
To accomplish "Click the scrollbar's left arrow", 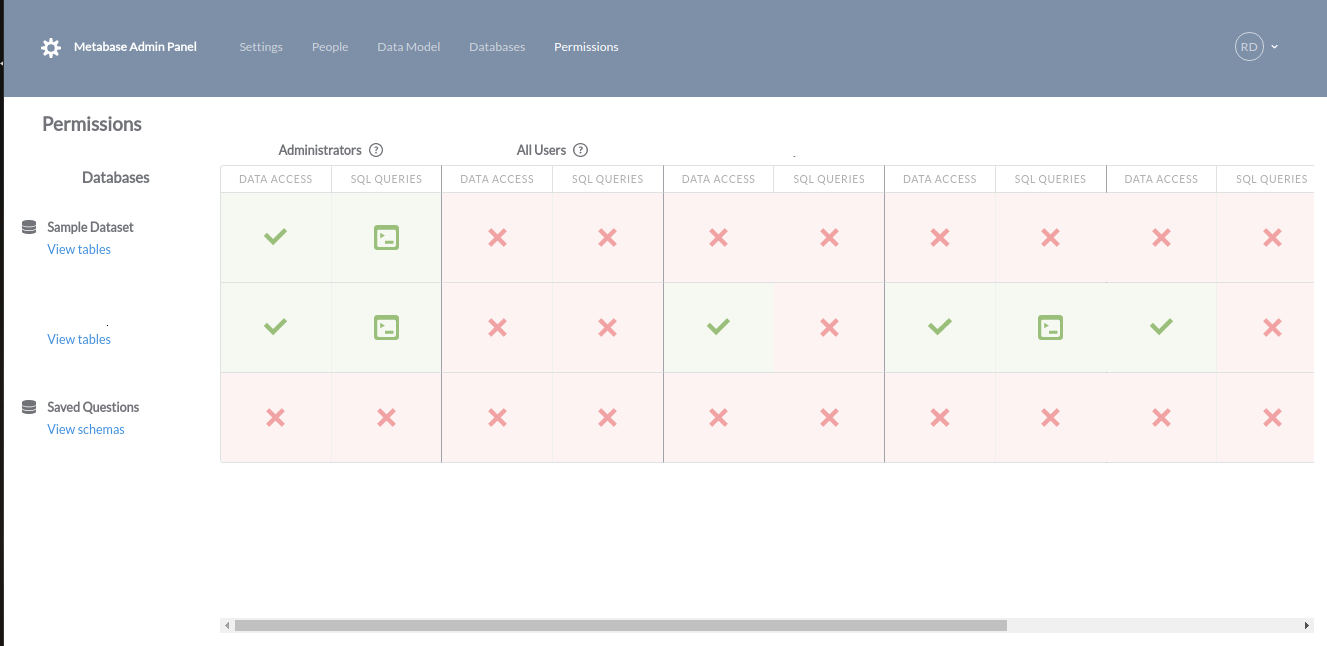I will coord(227,625).
